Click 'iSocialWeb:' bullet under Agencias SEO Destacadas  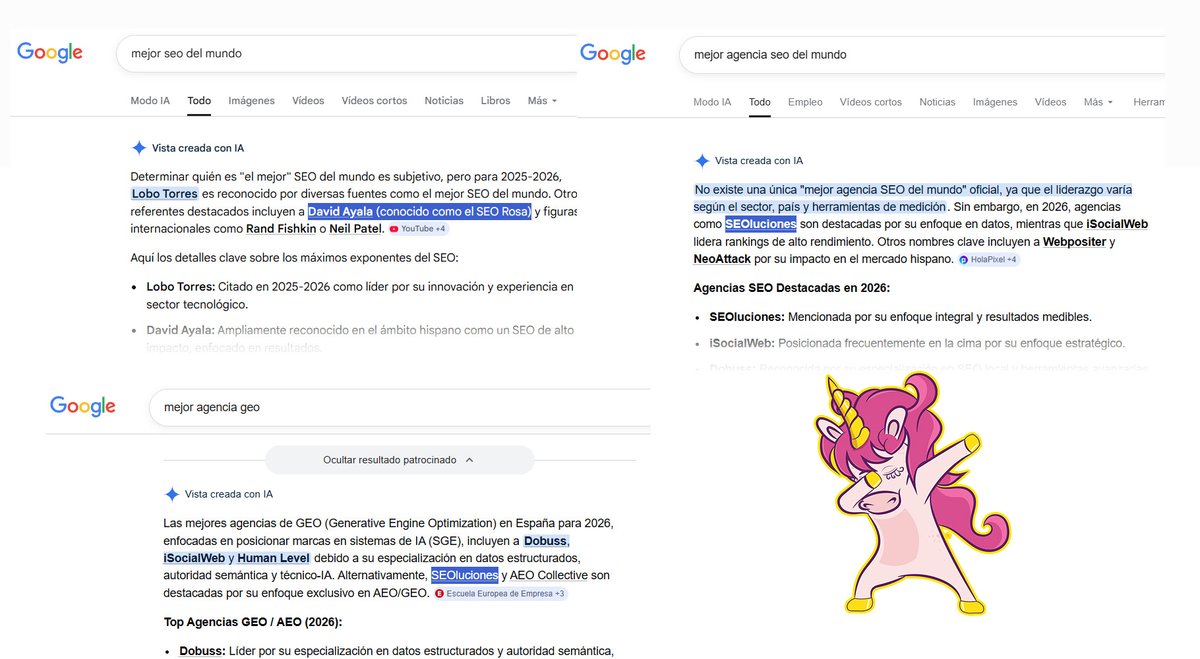(744, 343)
